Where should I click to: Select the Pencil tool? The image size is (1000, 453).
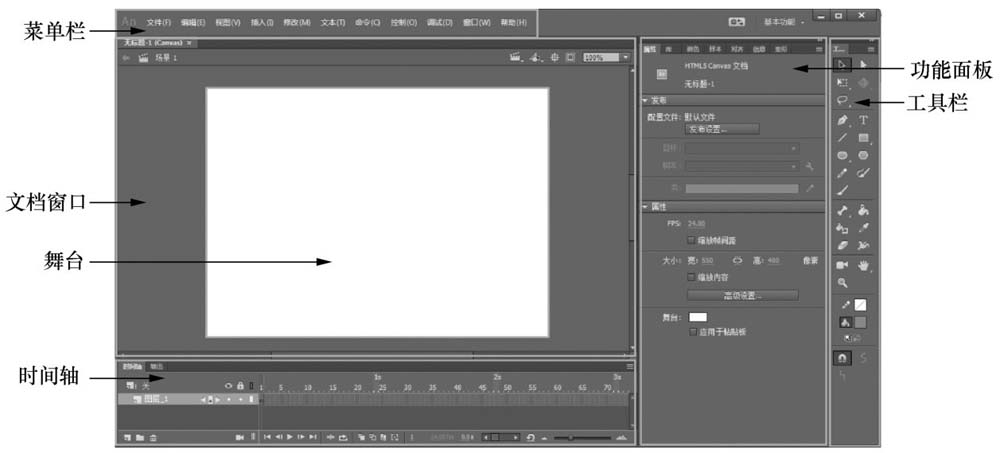pyautogui.click(x=842, y=173)
